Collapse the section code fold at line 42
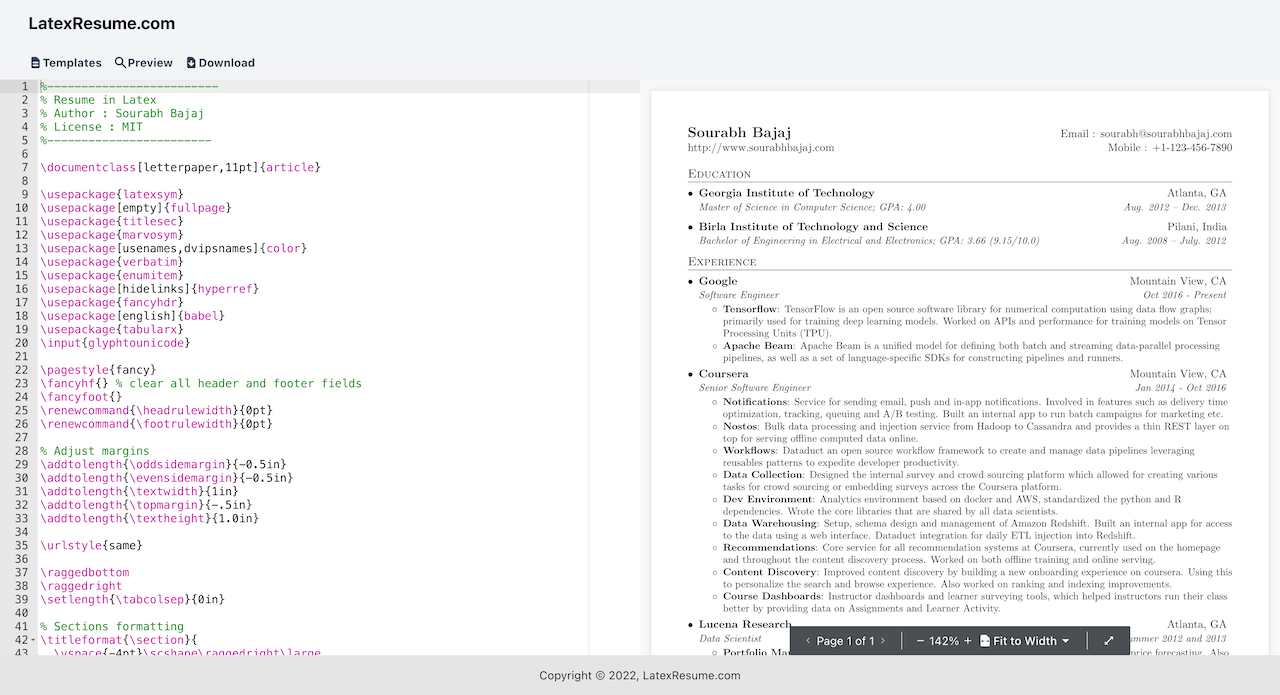This screenshot has height=695, width=1280. coord(31,639)
